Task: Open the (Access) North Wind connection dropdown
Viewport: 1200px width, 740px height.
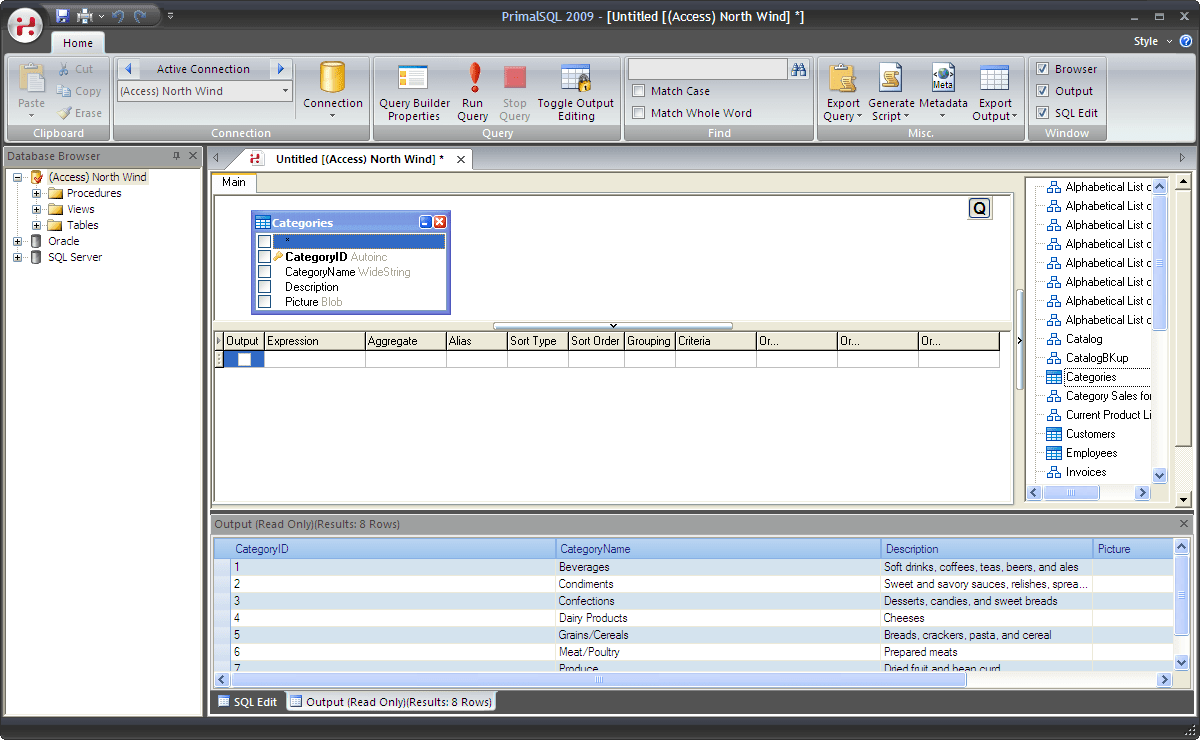Action: click(287, 90)
